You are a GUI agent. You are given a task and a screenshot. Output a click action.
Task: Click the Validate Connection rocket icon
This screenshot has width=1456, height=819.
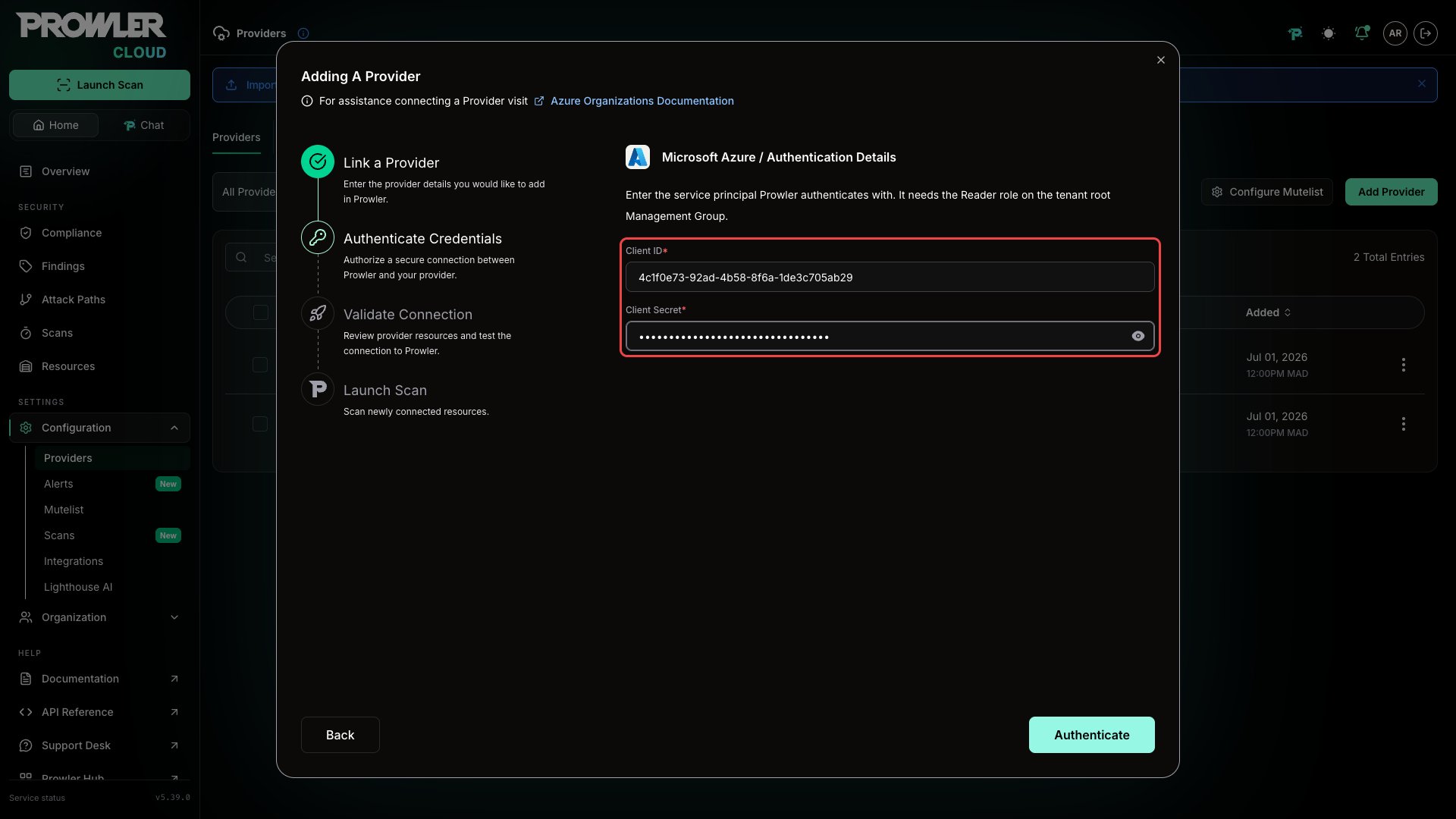318,313
